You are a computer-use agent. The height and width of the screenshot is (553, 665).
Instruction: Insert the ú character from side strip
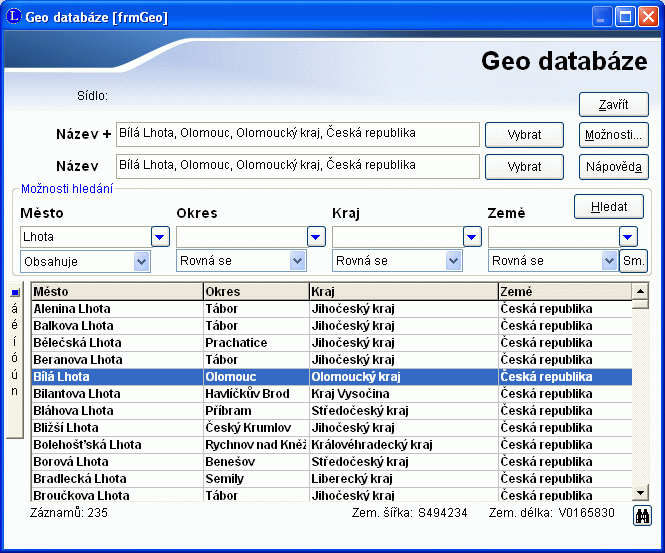pos(15,374)
